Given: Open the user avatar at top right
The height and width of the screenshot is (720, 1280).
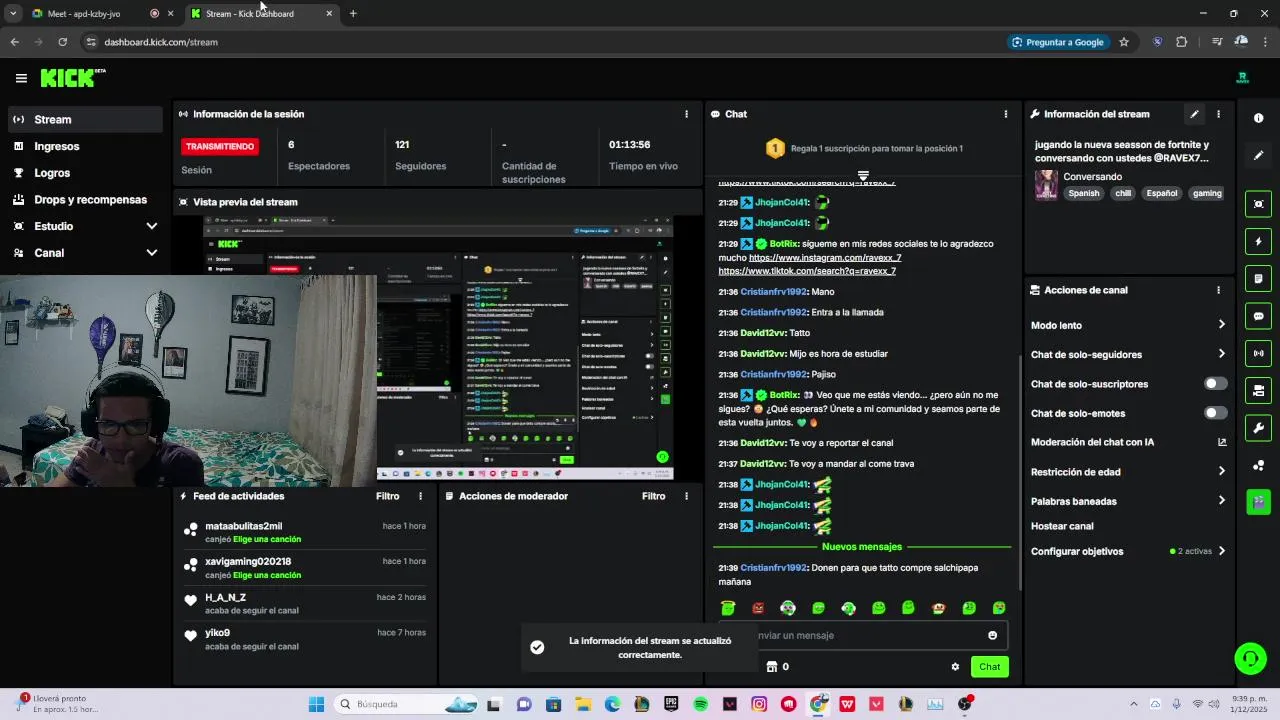Looking at the screenshot, I should [1243, 78].
